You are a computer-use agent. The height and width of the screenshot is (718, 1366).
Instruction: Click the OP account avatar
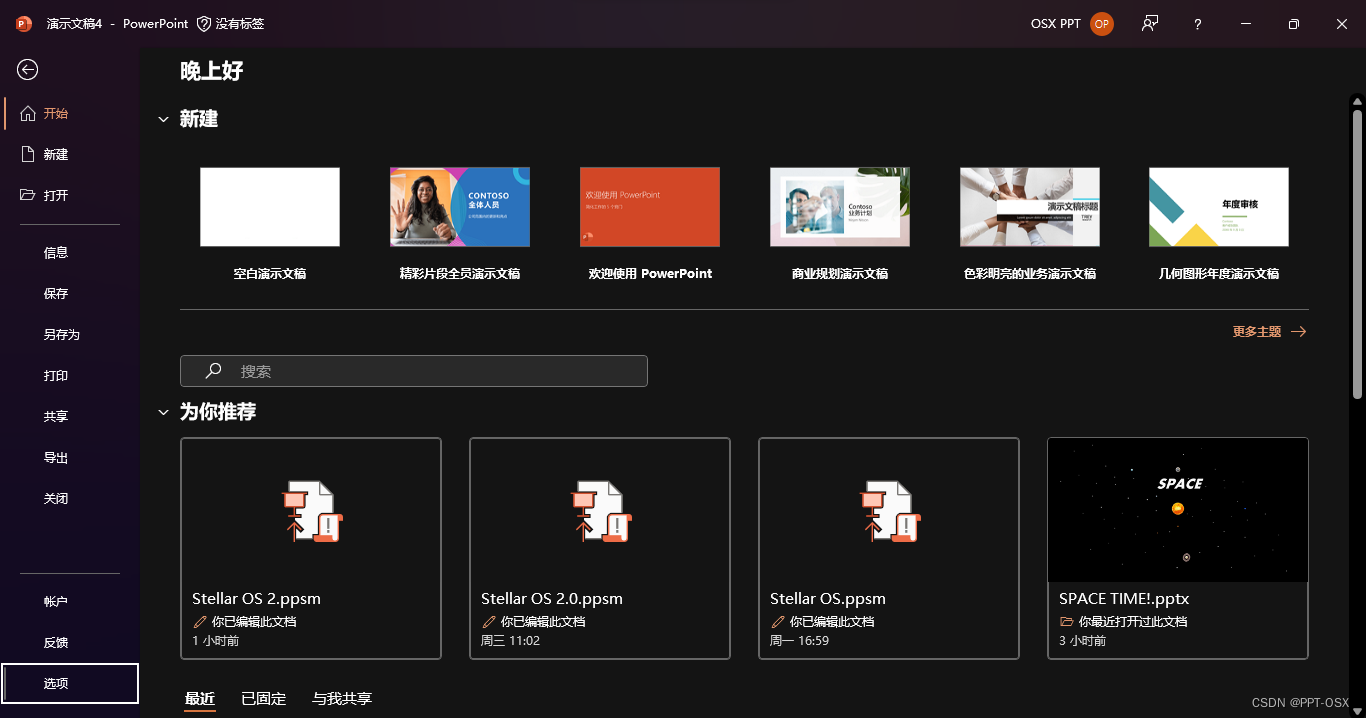[1102, 24]
